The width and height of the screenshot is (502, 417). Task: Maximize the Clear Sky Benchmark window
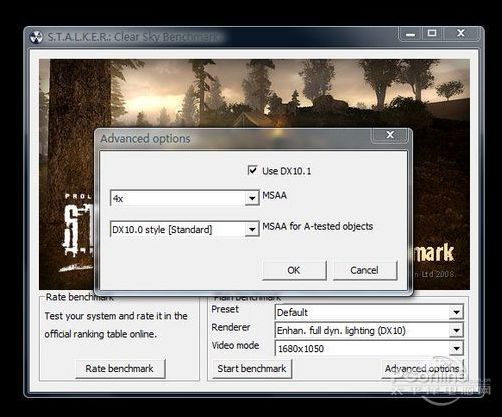click(432, 33)
